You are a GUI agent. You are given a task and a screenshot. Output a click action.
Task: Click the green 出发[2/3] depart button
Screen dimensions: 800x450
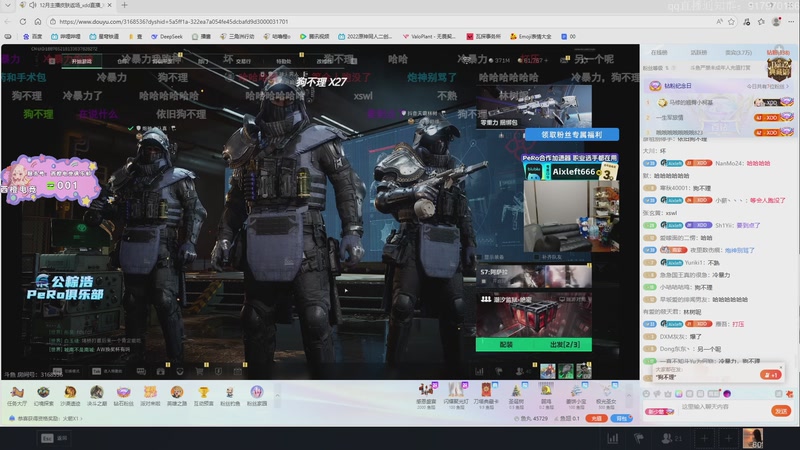point(565,345)
